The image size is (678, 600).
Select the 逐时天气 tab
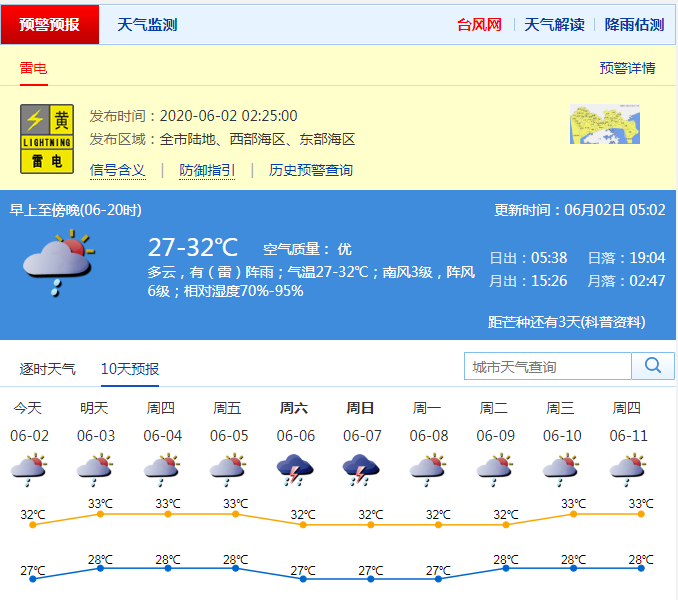48,369
